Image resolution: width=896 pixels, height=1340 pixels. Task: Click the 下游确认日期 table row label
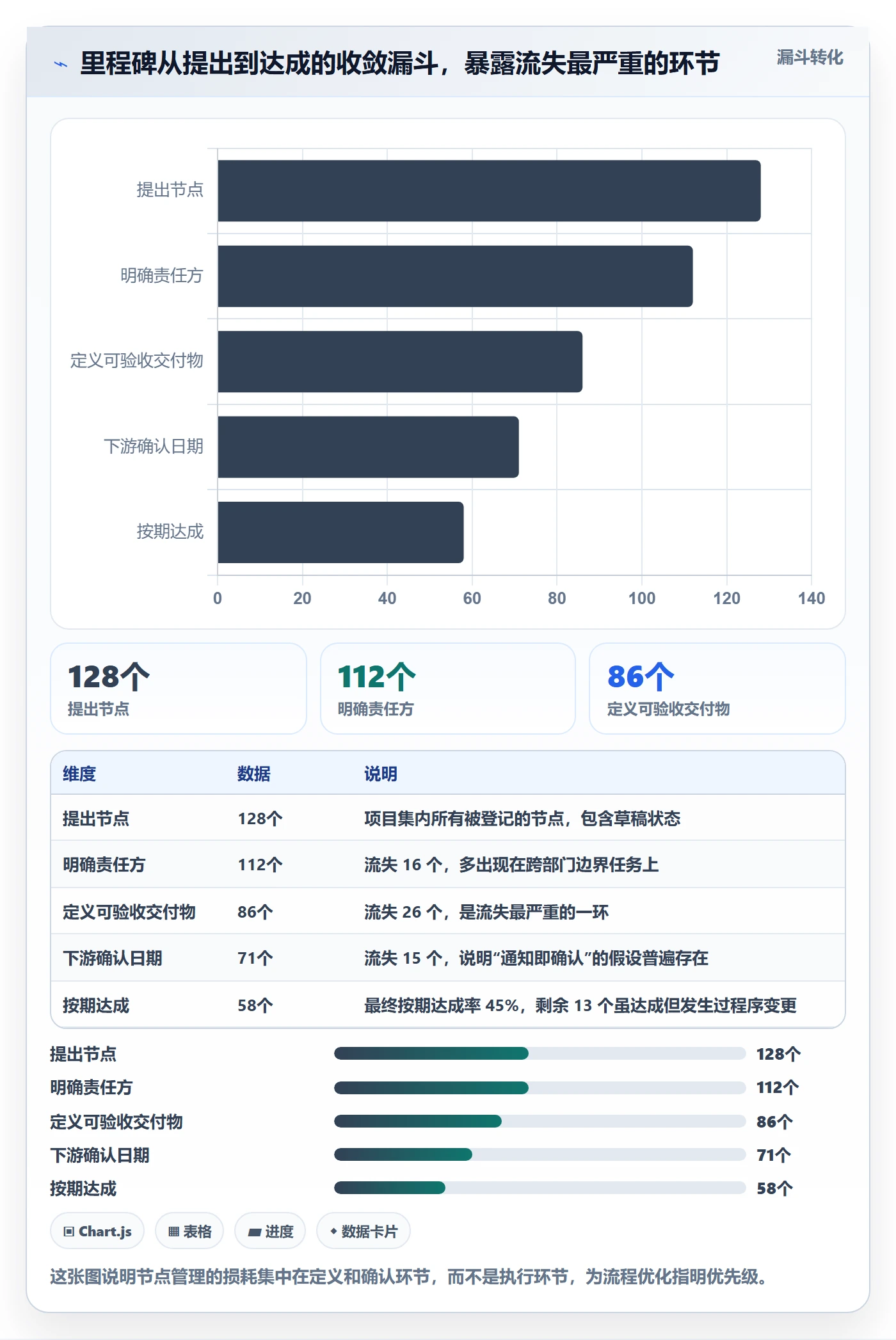[x=113, y=958]
